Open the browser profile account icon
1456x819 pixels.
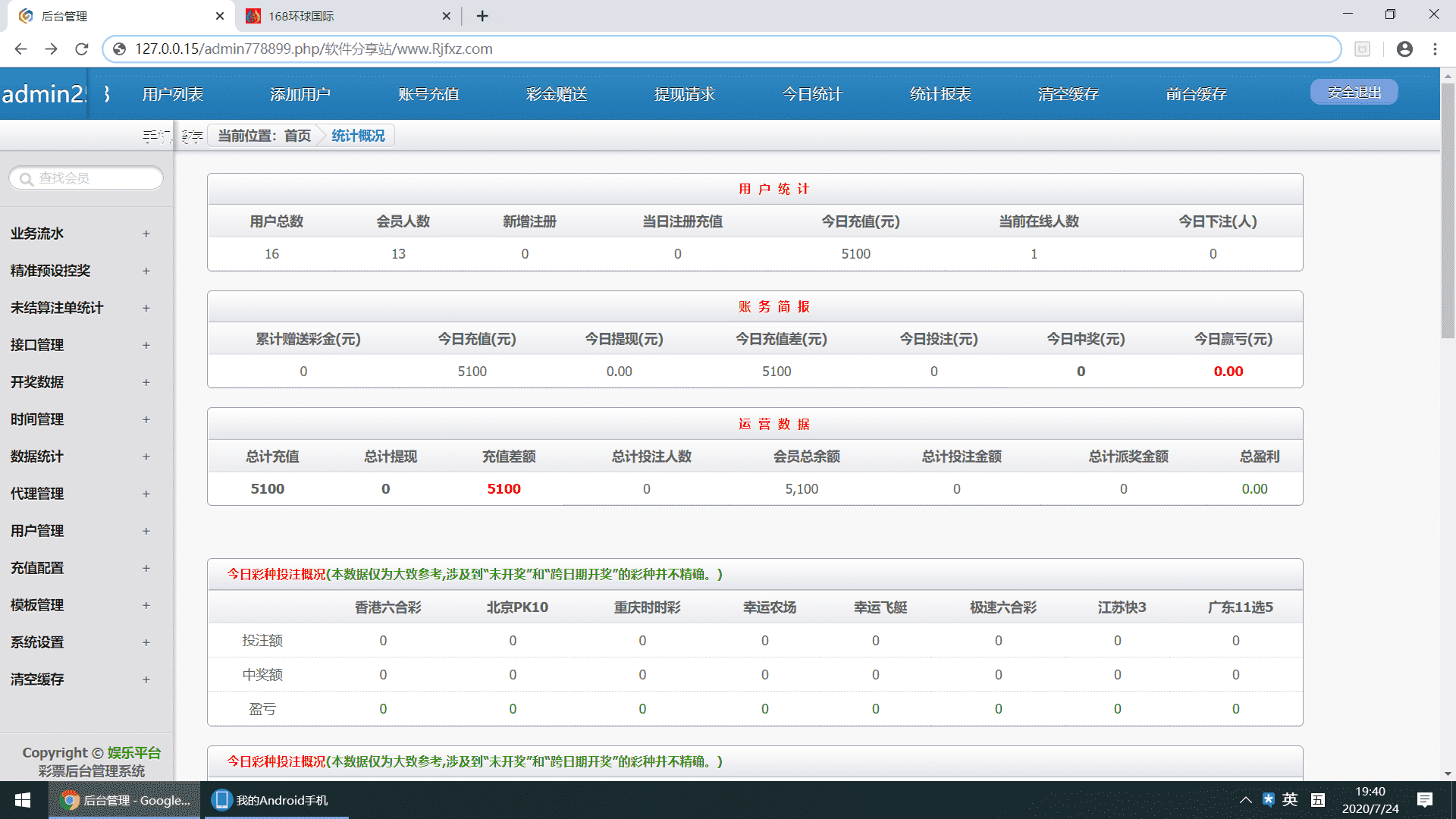[x=1404, y=49]
